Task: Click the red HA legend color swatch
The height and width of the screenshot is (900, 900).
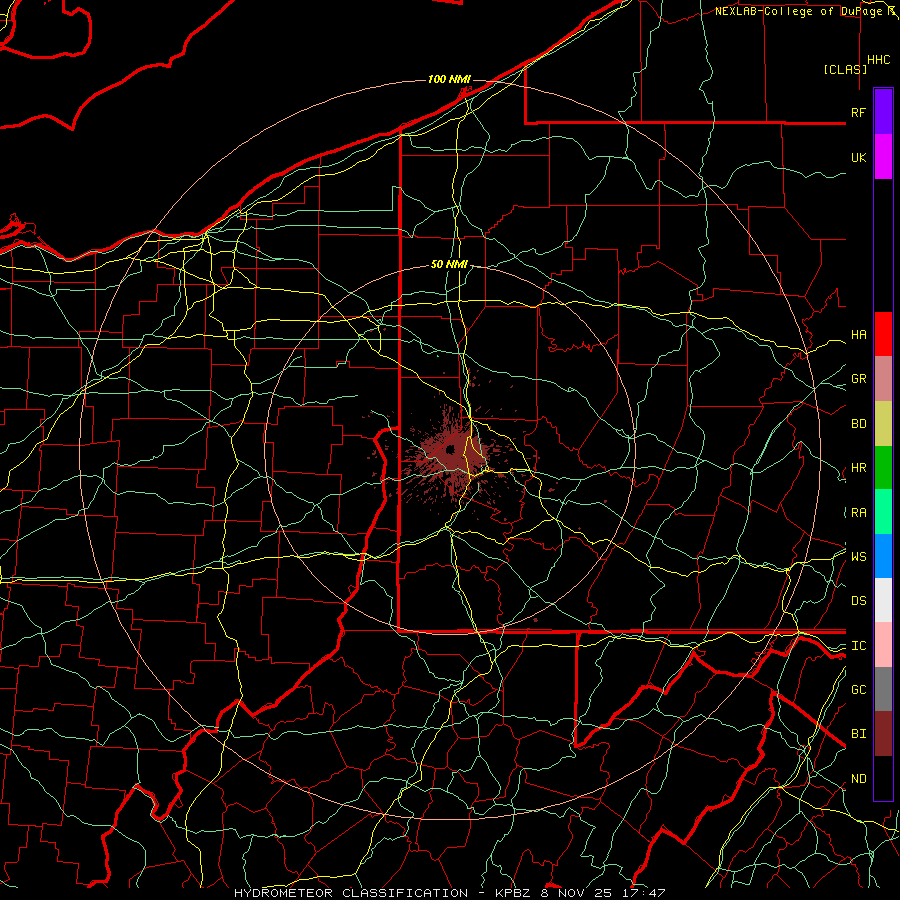Action: click(883, 334)
